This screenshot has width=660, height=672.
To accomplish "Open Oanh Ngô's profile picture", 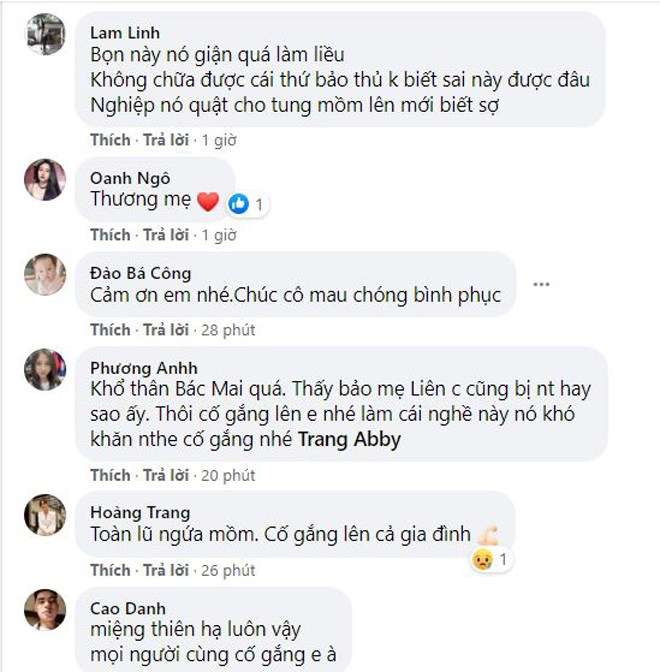I will [x=45, y=179].
